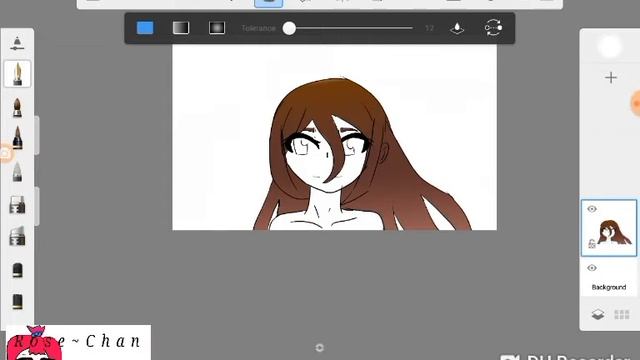Viewport: 640px width, 360px height.
Task: Add a new layer with plus icon
Action: [611, 78]
